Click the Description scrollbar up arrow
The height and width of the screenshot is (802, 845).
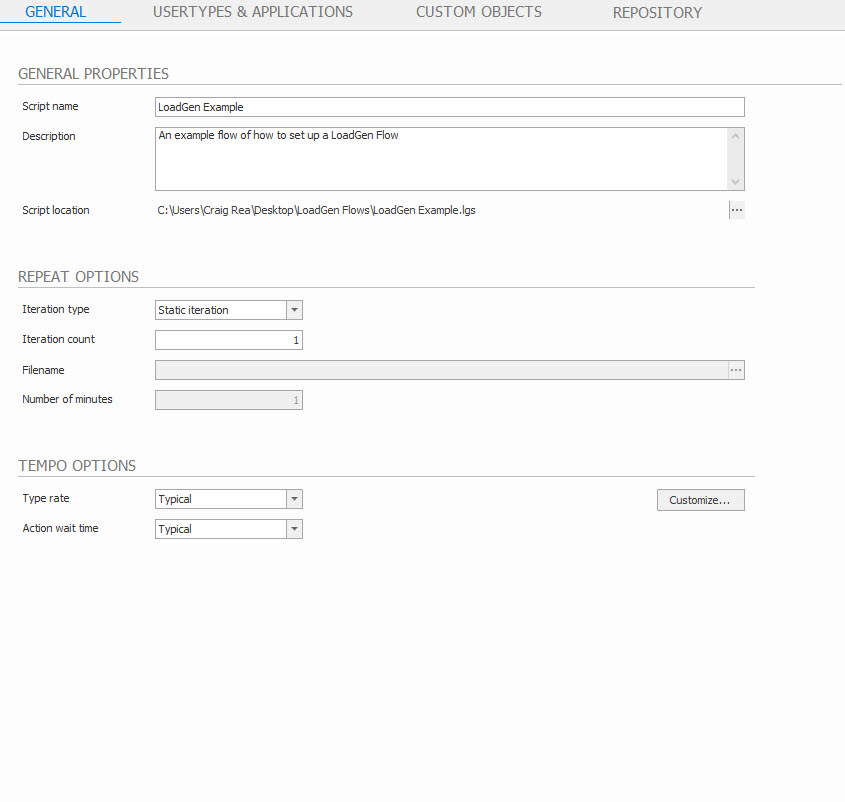tap(735, 136)
